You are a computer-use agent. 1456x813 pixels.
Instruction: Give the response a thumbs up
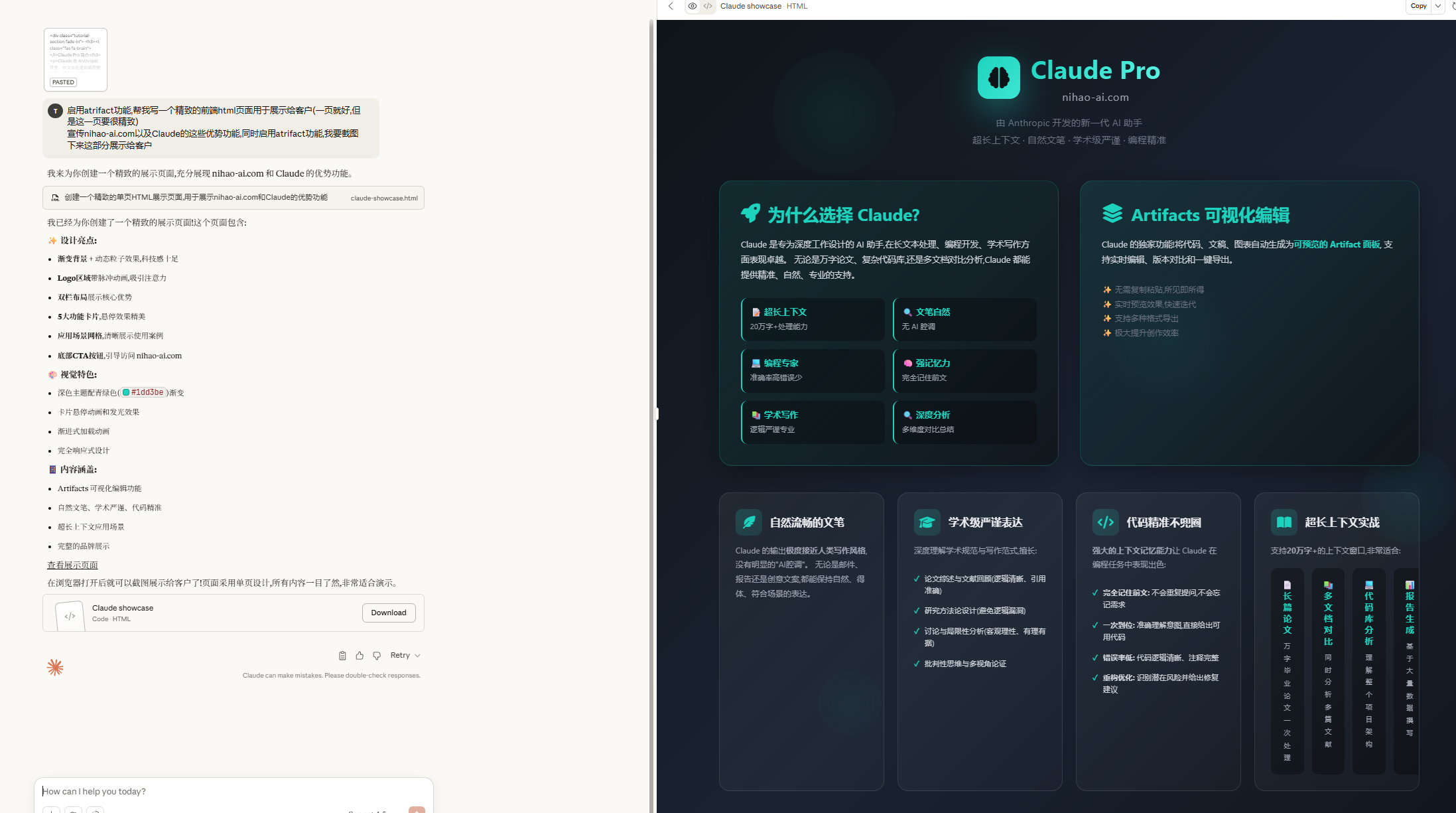(x=360, y=656)
